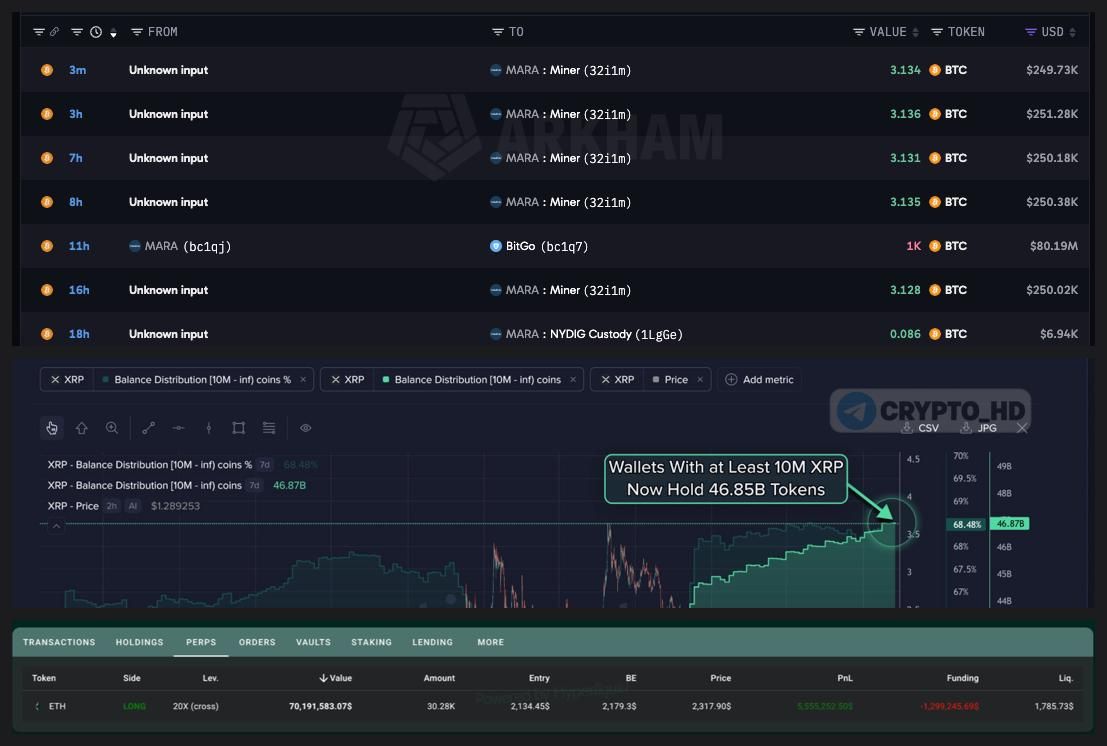Screen dimensions: 1107x746
Task: Collapse chart legend with chevron arrow
Action: (x=56, y=526)
